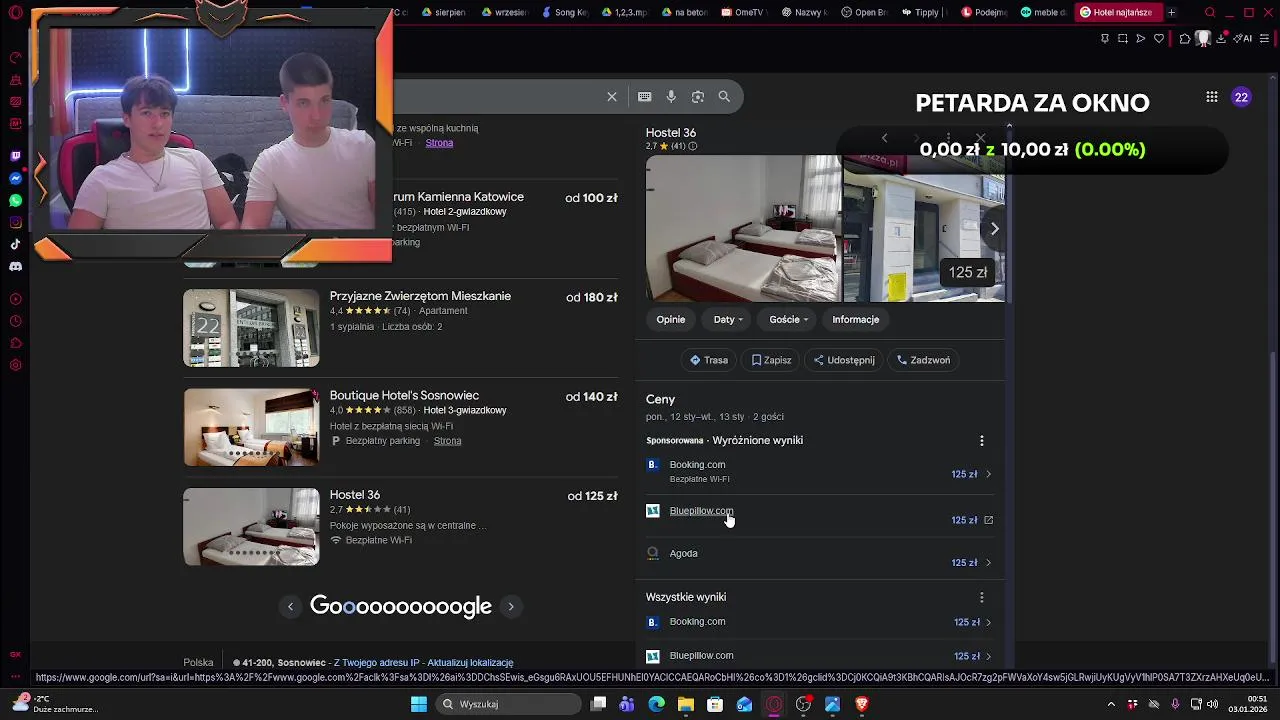Open Bluepillow external link icon
1280x720 pixels.
pyautogui.click(x=988, y=520)
